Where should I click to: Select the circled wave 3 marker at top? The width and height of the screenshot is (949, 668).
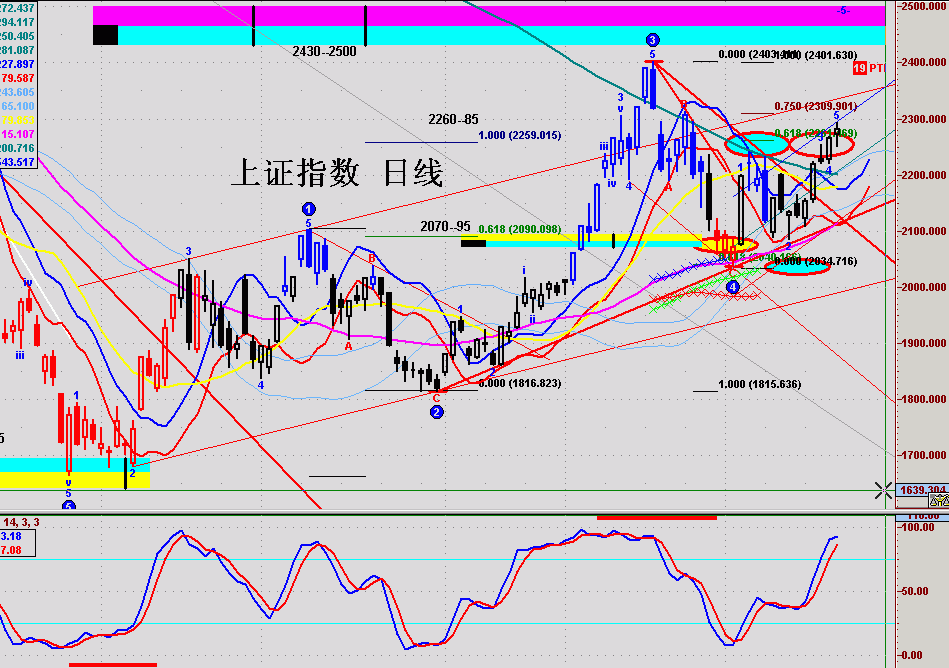[652, 41]
